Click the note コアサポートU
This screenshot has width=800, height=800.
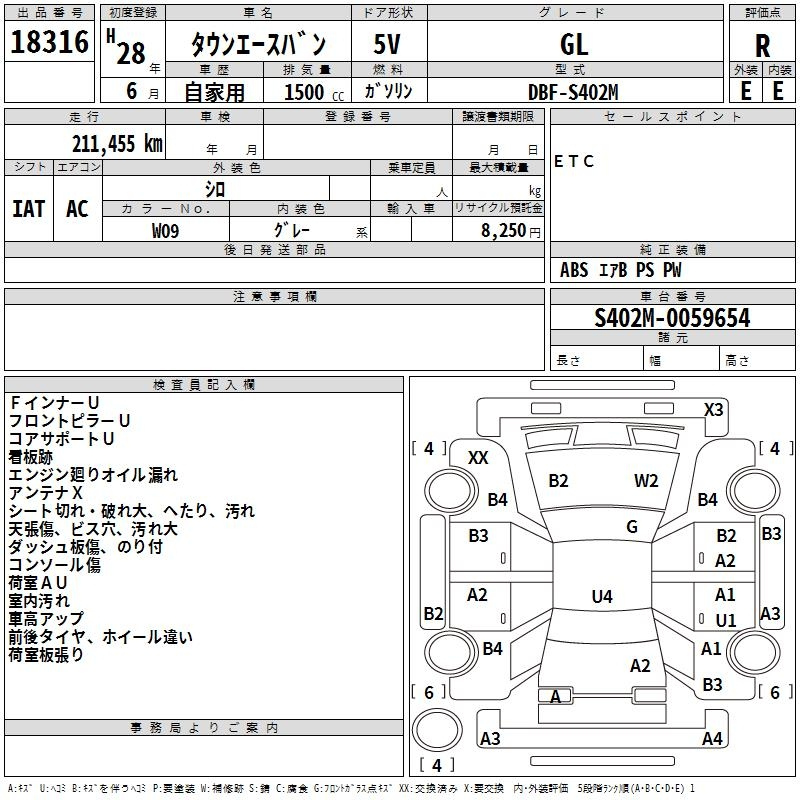[x=61, y=439]
